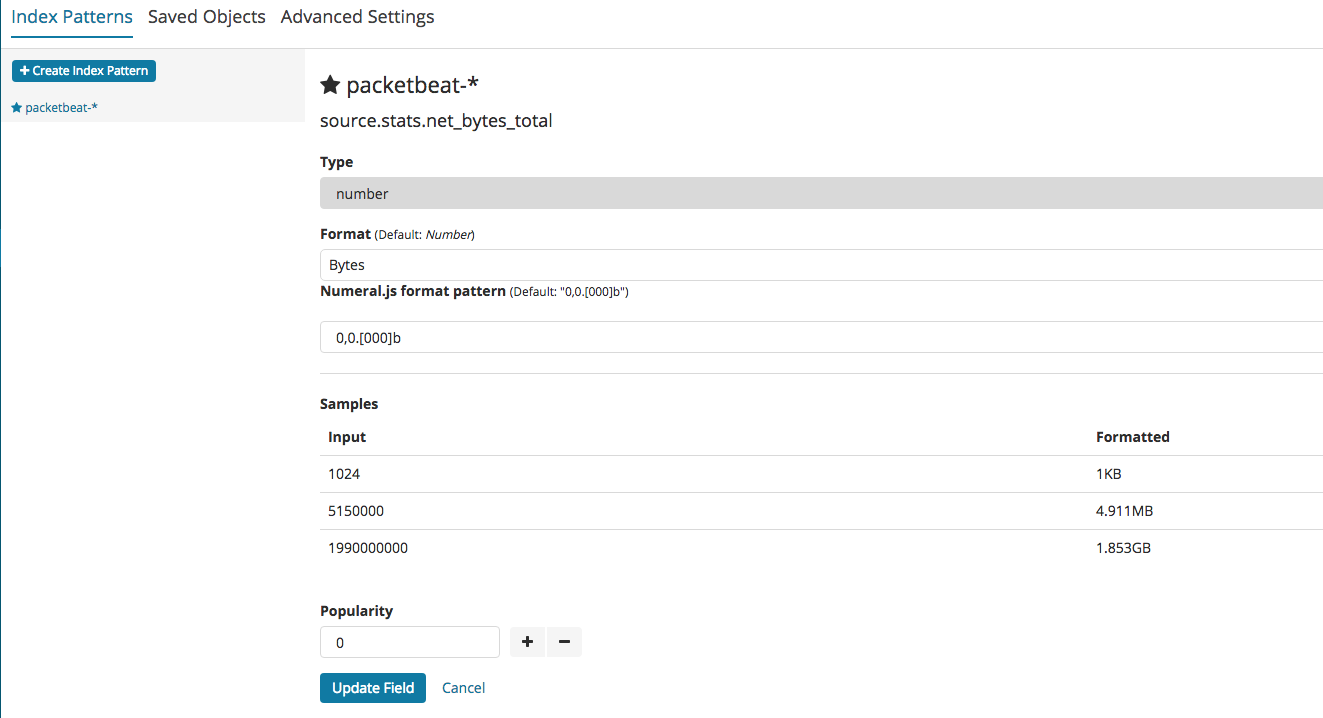
Task: Click the star icon beside the packetbeat-* heading
Action: (330, 86)
